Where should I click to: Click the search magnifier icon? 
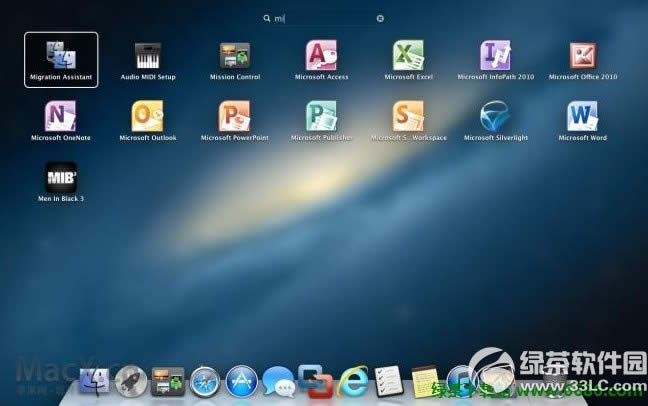click(x=267, y=19)
